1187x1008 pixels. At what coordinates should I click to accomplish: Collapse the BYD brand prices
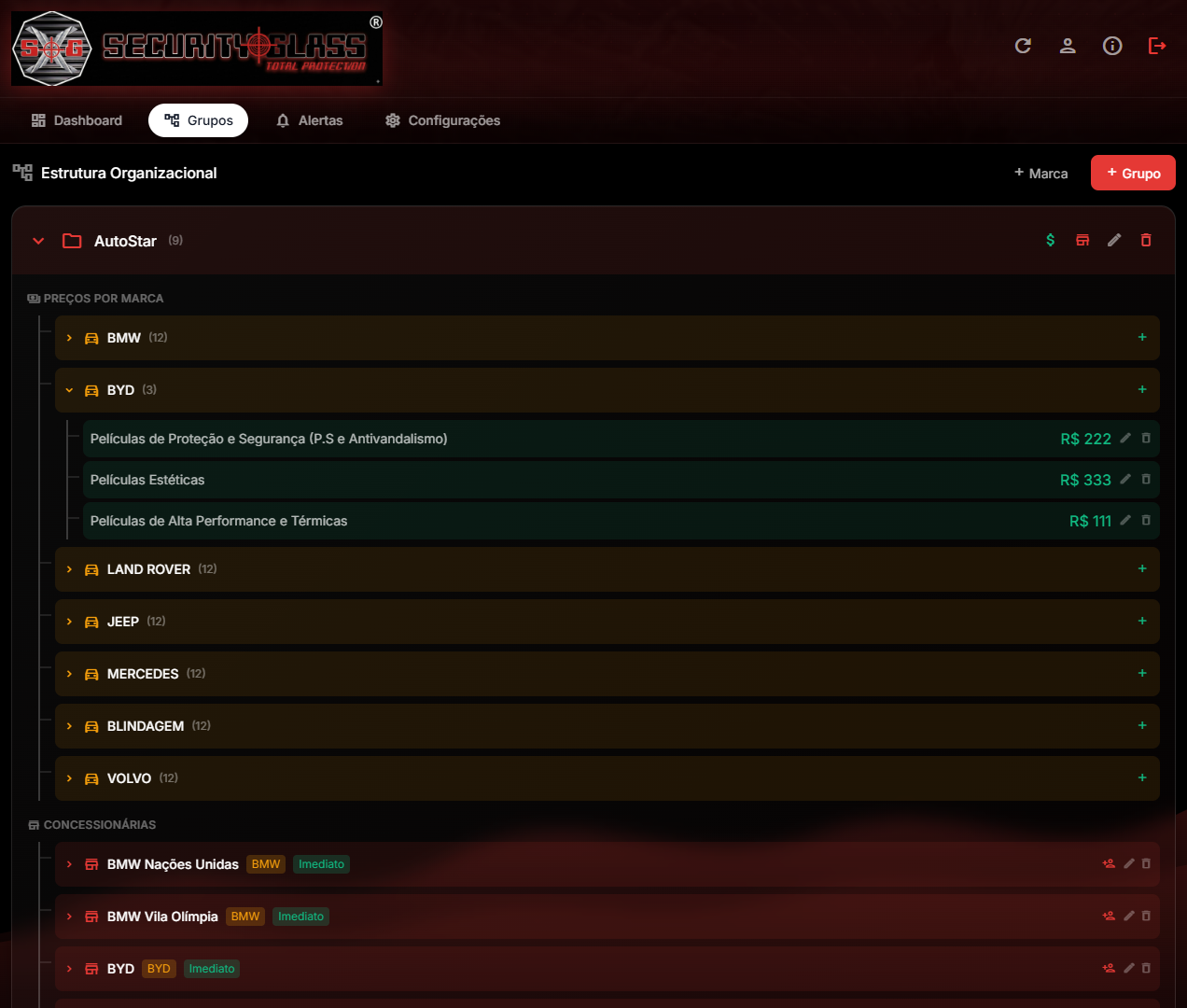tap(69, 390)
